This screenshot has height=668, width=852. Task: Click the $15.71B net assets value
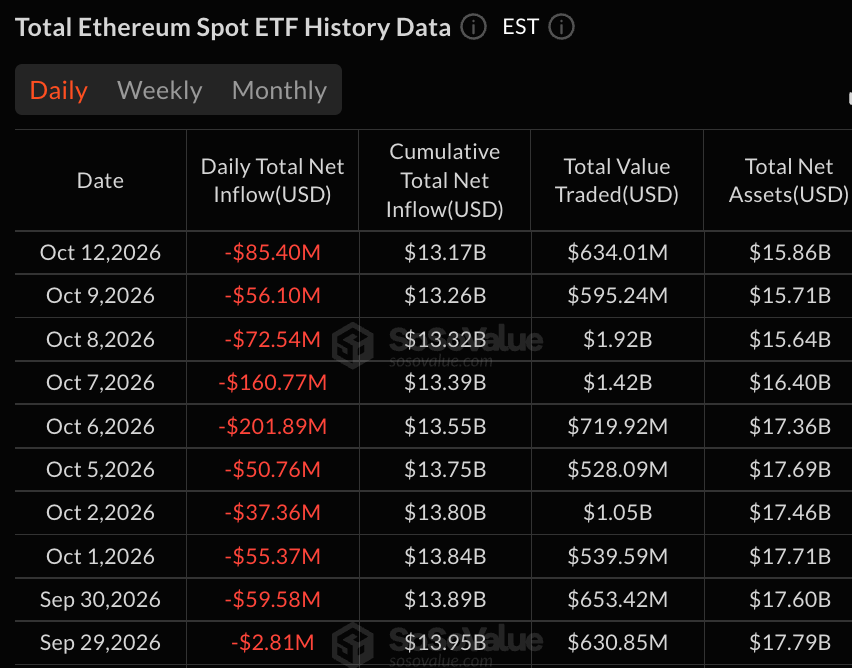pyautogui.click(x=790, y=296)
